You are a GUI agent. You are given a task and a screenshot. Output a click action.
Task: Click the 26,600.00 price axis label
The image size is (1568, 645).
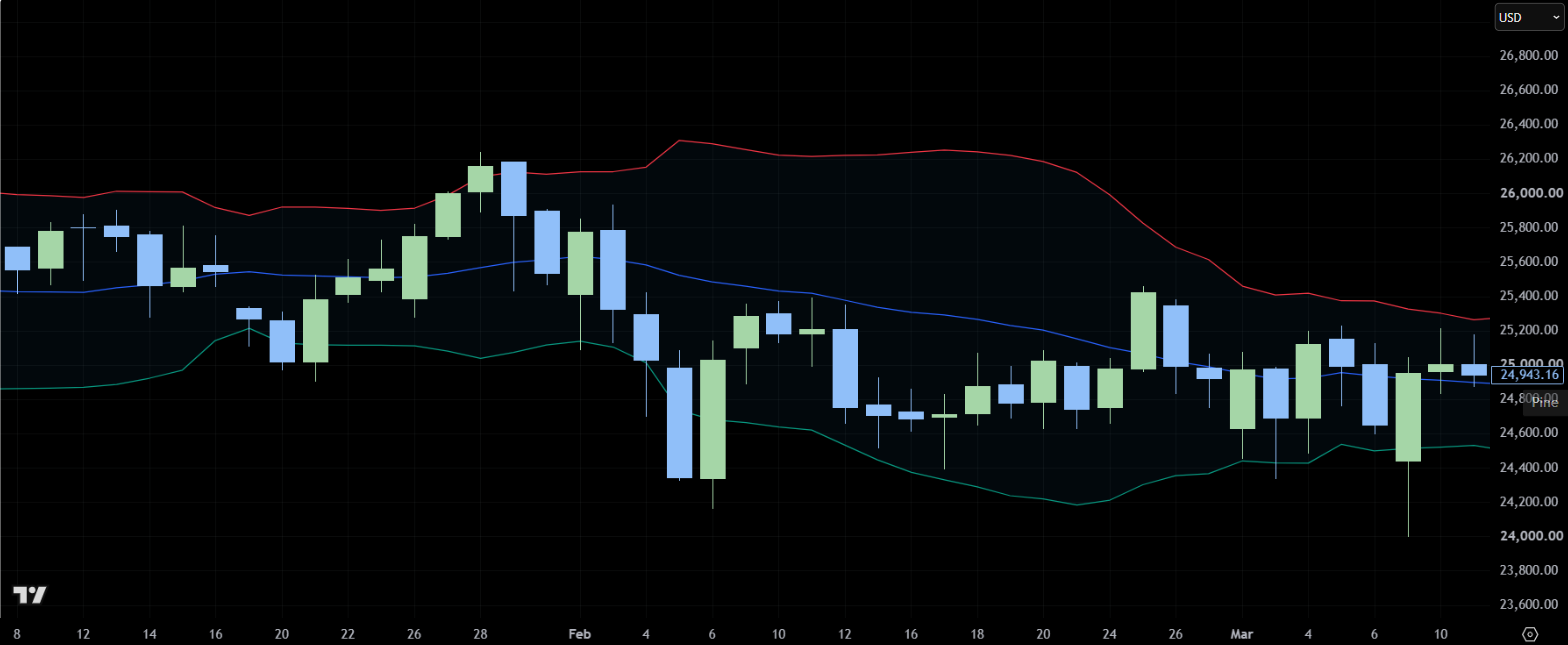[x=1530, y=90]
